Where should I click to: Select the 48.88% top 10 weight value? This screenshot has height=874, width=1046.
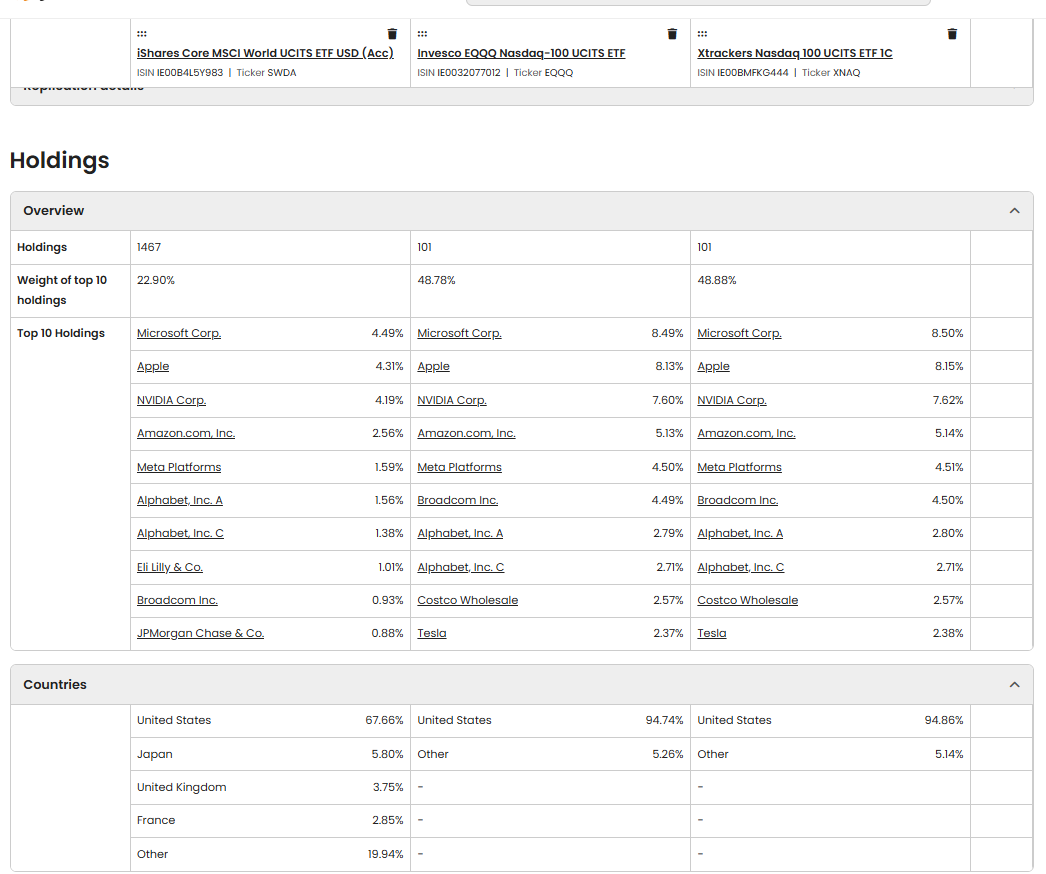click(x=716, y=281)
